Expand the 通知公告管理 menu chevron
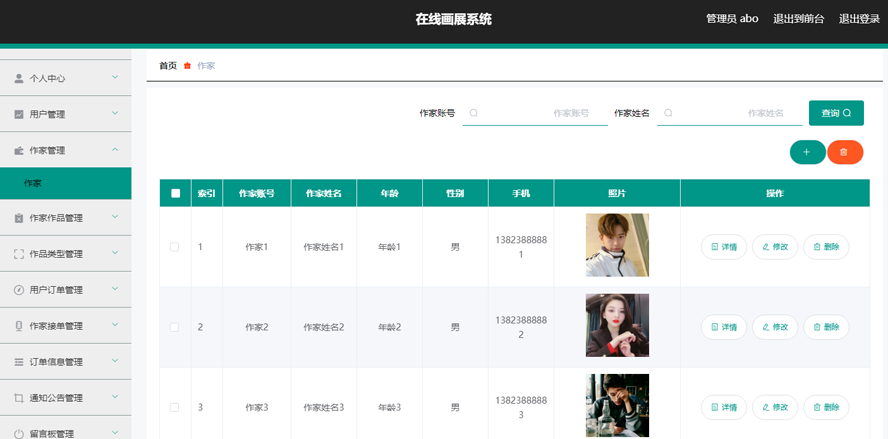This screenshot has height=439, width=888. (x=115, y=397)
